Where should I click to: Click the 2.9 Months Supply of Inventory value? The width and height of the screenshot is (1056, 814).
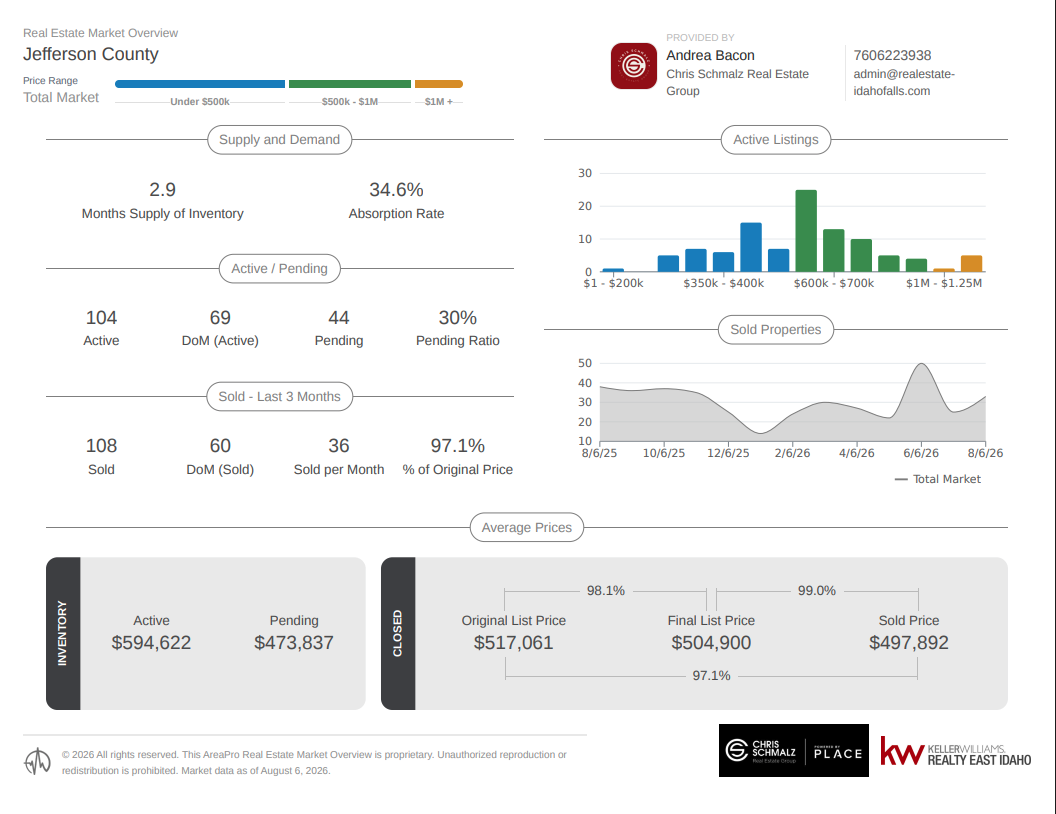[162, 190]
